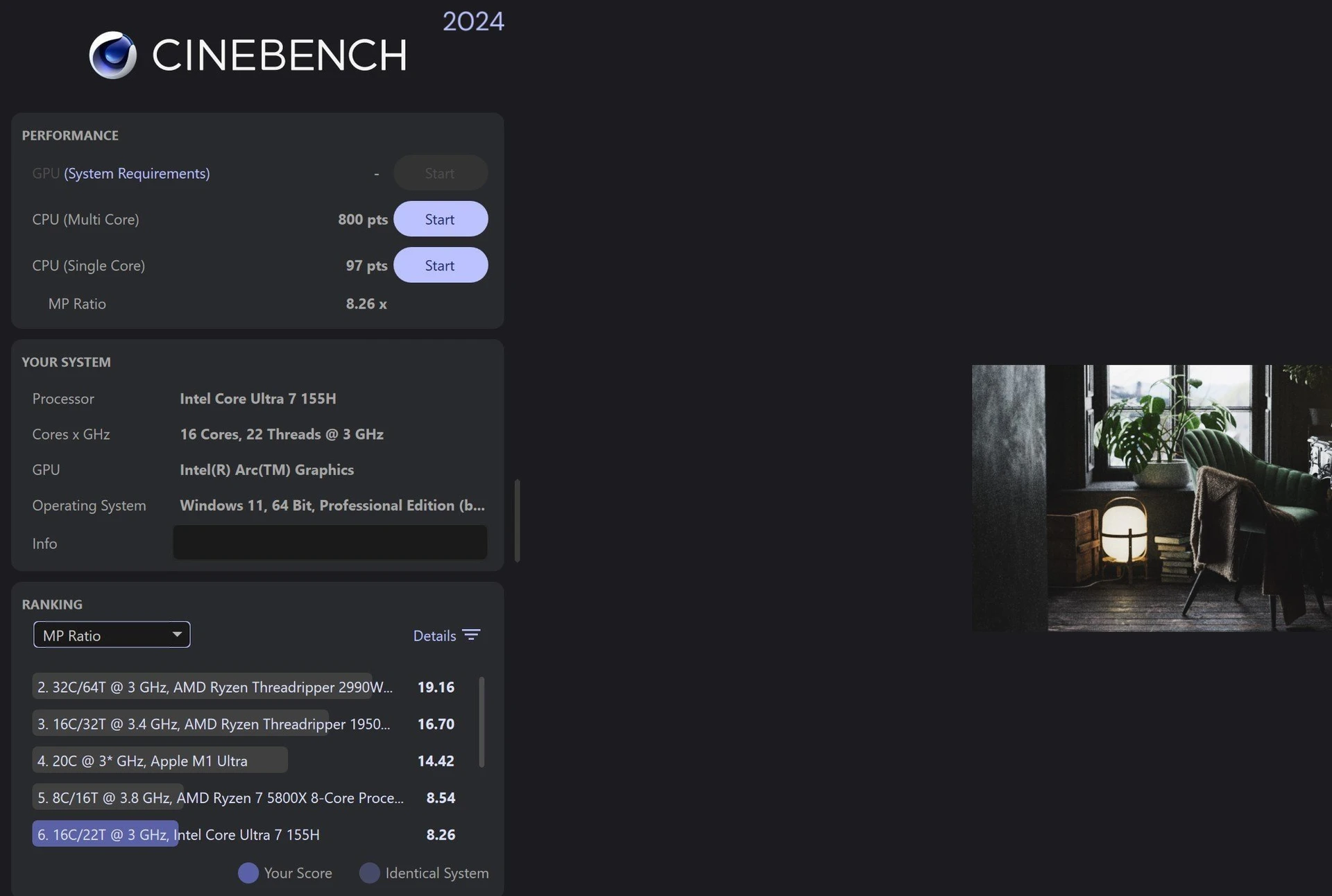Click the RANKING section heading
This screenshot has width=1332, height=896.
(x=52, y=604)
